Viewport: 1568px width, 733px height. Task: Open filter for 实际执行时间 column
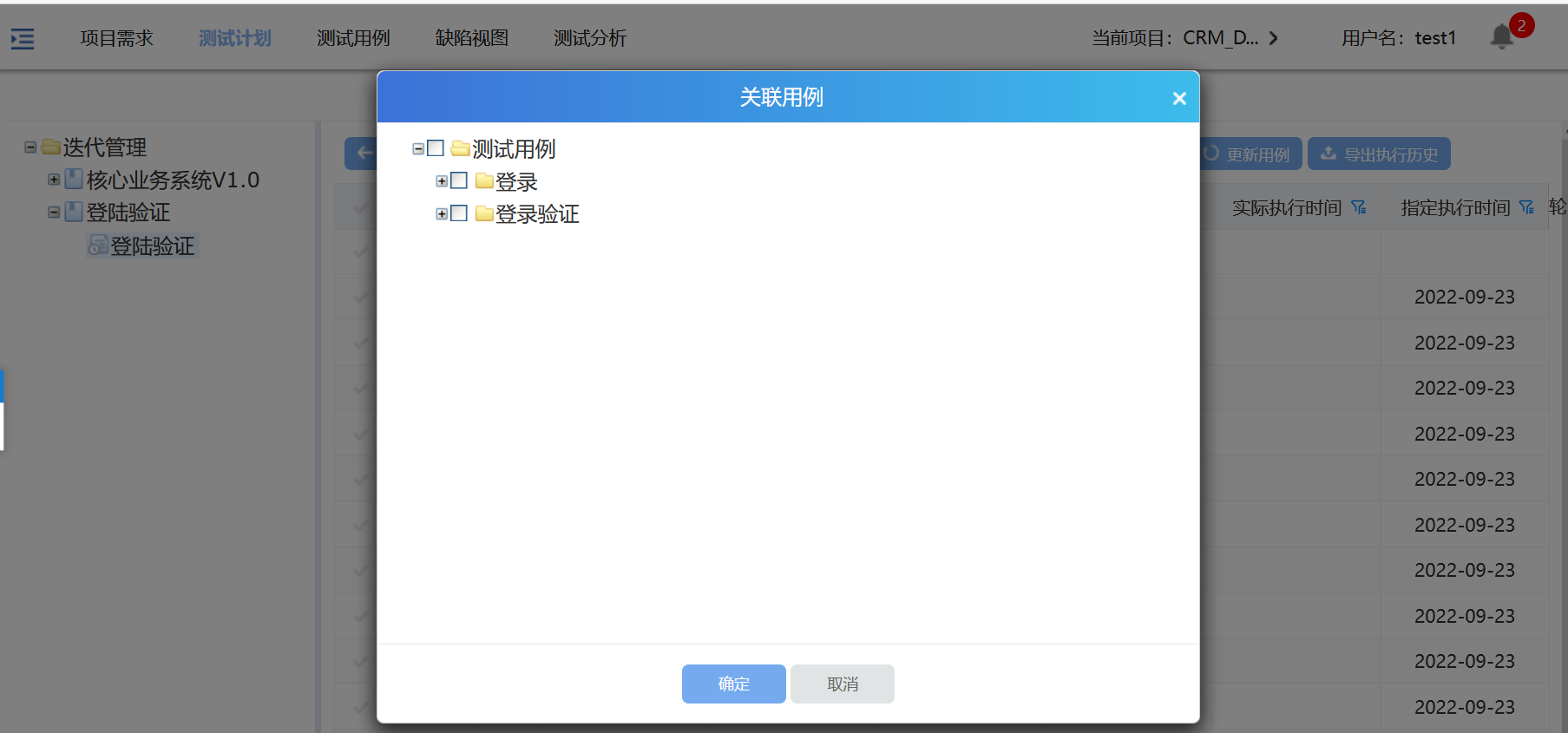(1359, 207)
